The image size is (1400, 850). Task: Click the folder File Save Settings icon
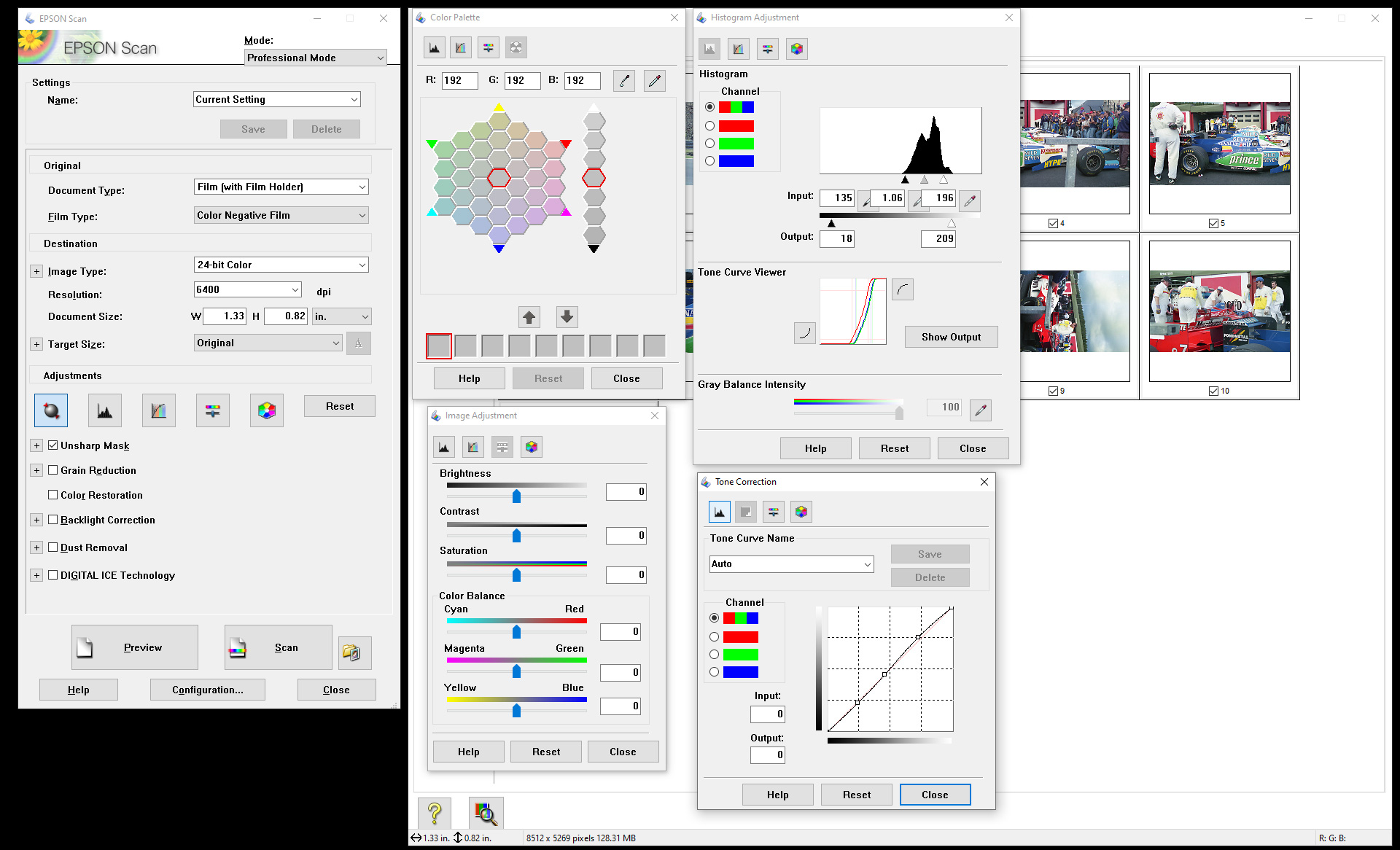[x=355, y=652]
